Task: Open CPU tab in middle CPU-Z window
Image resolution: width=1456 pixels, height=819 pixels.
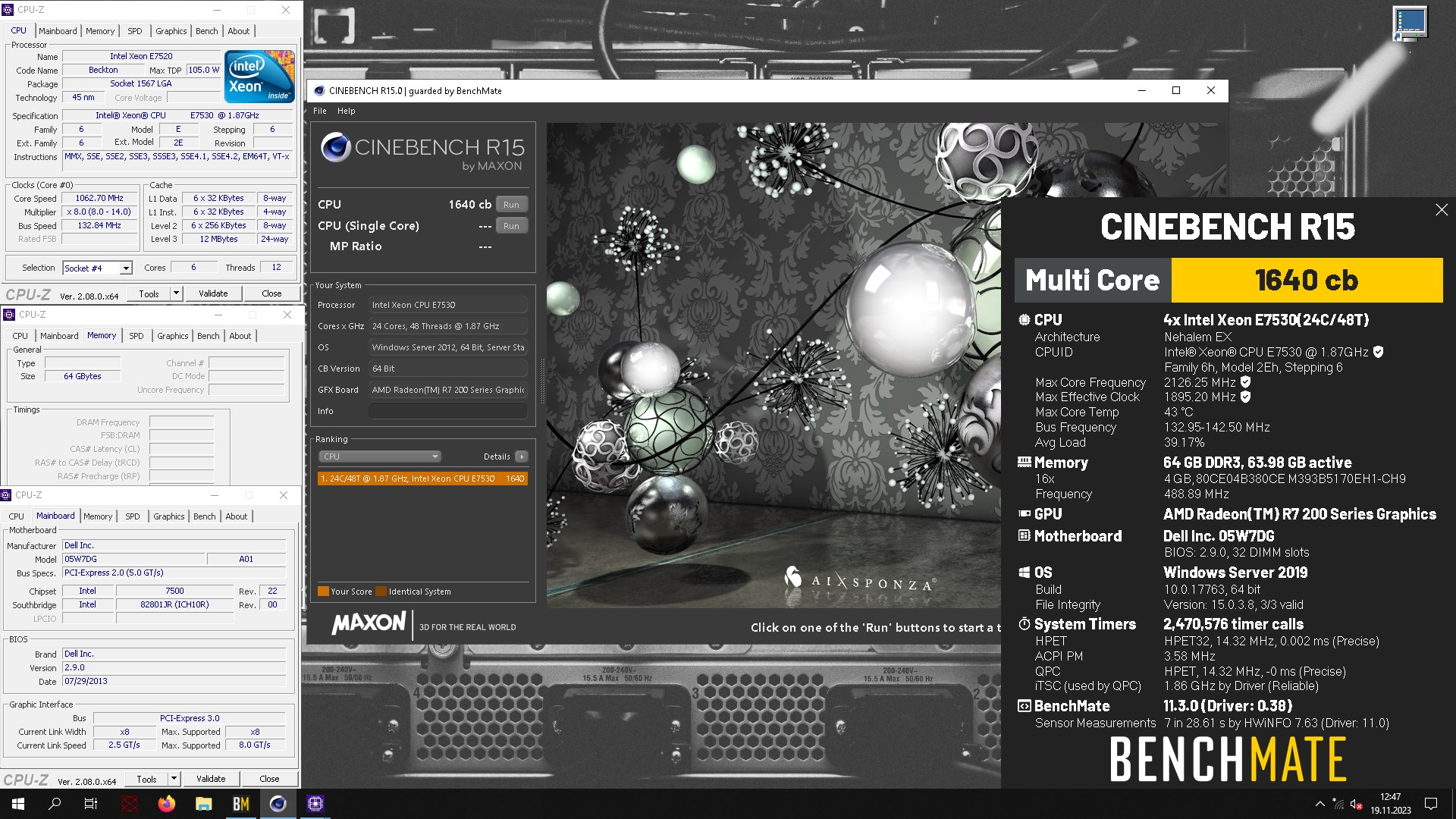Action: pyautogui.click(x=20, y=336)
